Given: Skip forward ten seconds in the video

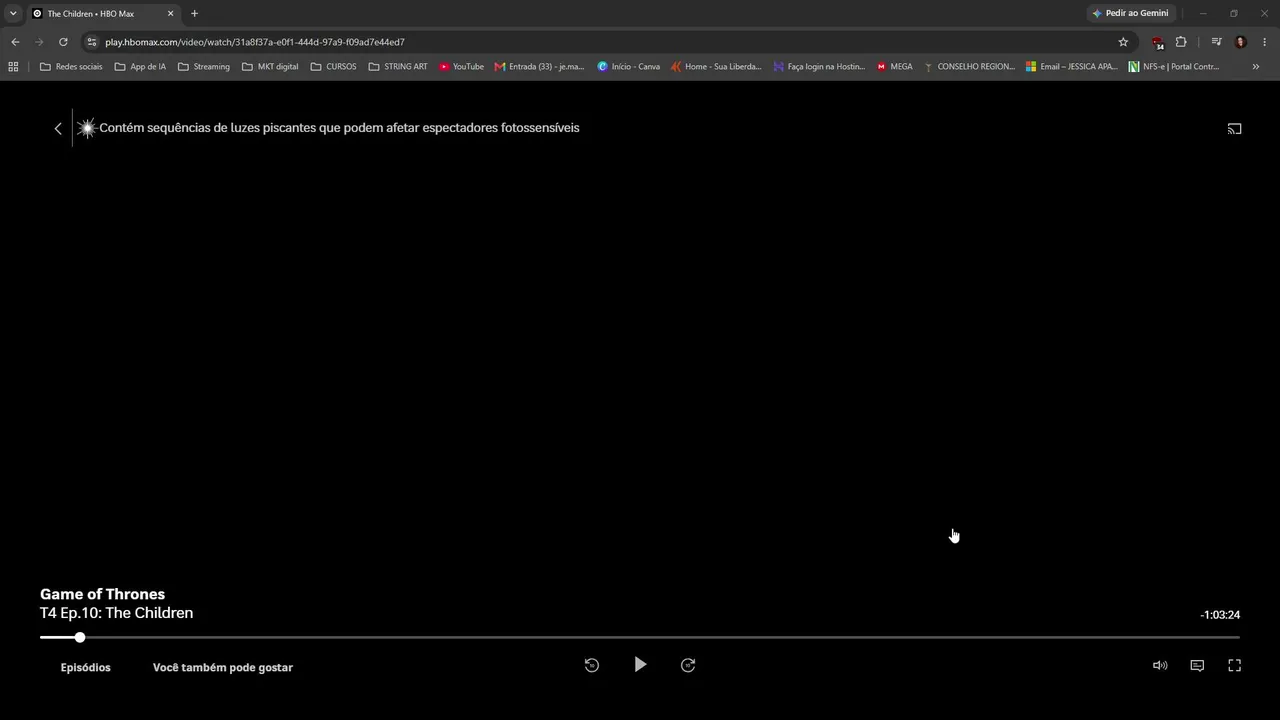Looking at the screenshot, I should [x=688, y=665].
